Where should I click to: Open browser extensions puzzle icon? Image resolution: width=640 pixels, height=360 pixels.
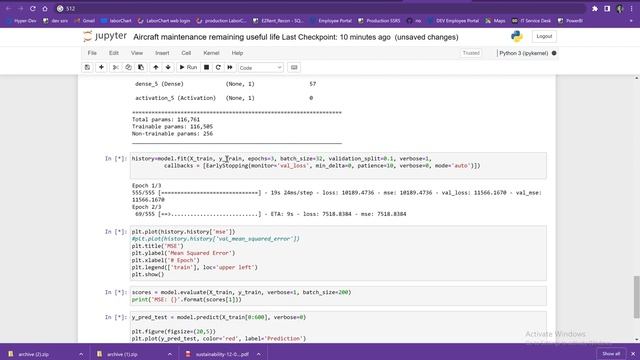pos(595,9)
